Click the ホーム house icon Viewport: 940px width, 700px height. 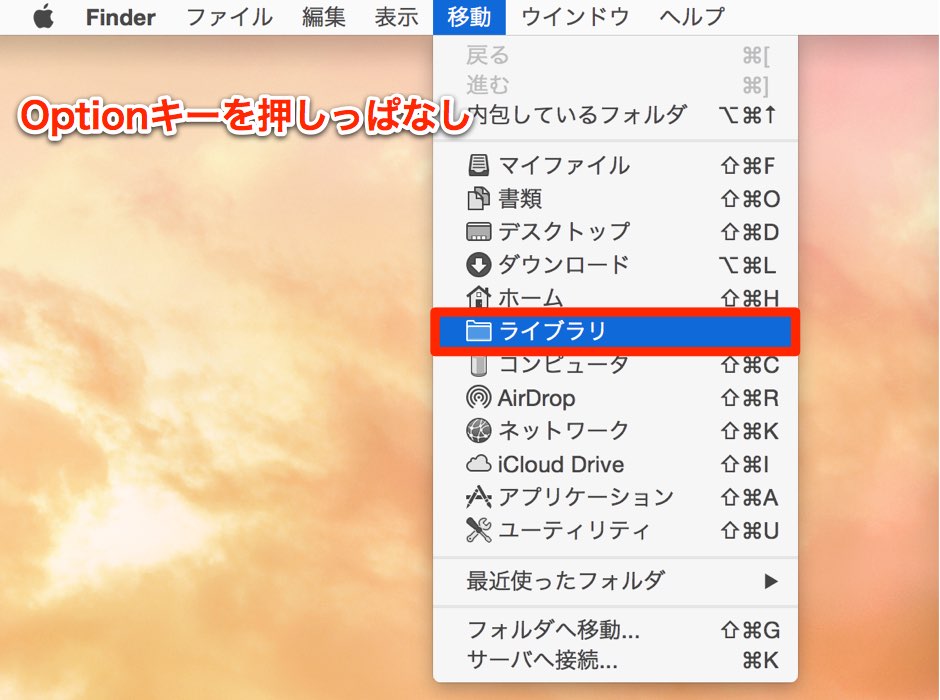click(478, 297)
